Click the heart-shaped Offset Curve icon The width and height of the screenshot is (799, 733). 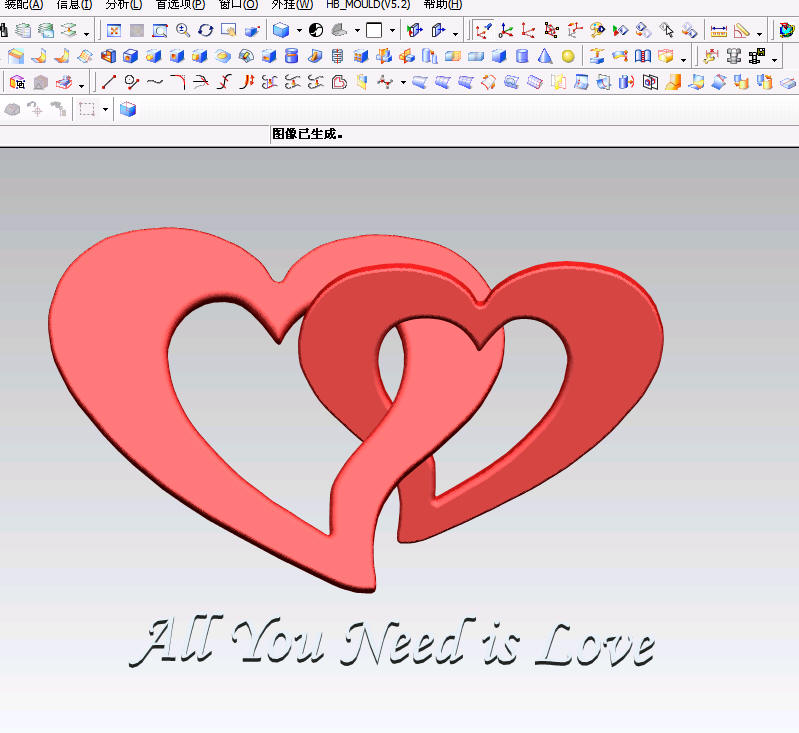pyautogui.click(x=339, y=82)
